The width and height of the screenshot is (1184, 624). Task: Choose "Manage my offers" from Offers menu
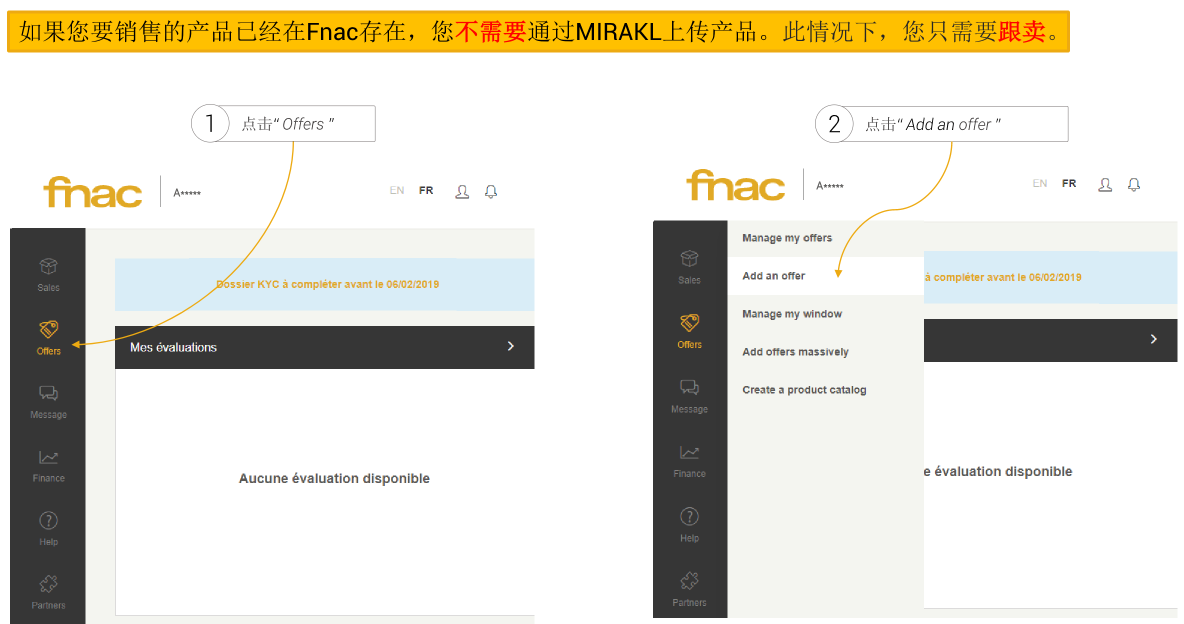pyautogui.click(x=787, y=238)
